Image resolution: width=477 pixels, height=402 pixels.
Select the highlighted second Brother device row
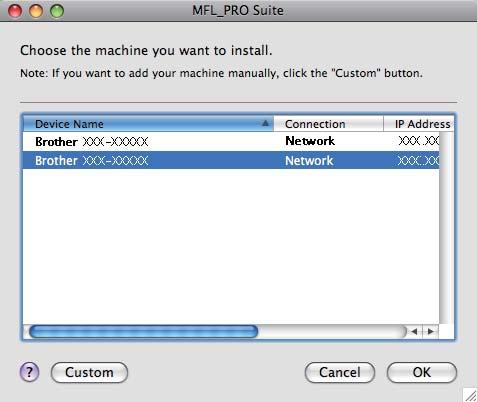pos(231,160)
